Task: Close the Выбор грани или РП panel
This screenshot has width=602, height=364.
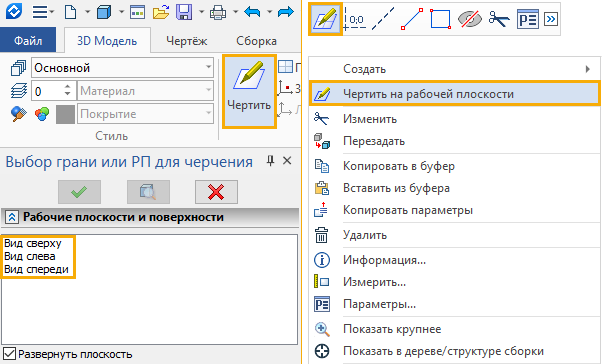Action: 287,161
